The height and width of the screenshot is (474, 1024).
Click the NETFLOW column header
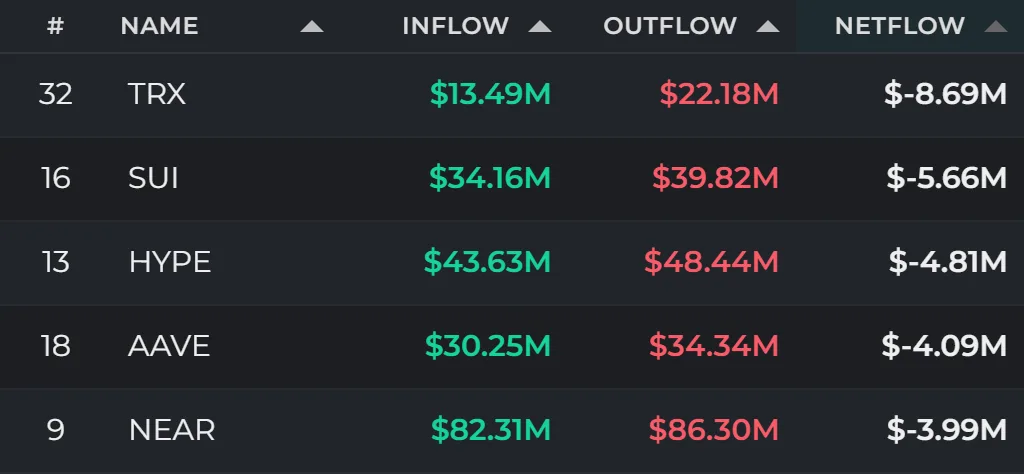tap(900, 26)
